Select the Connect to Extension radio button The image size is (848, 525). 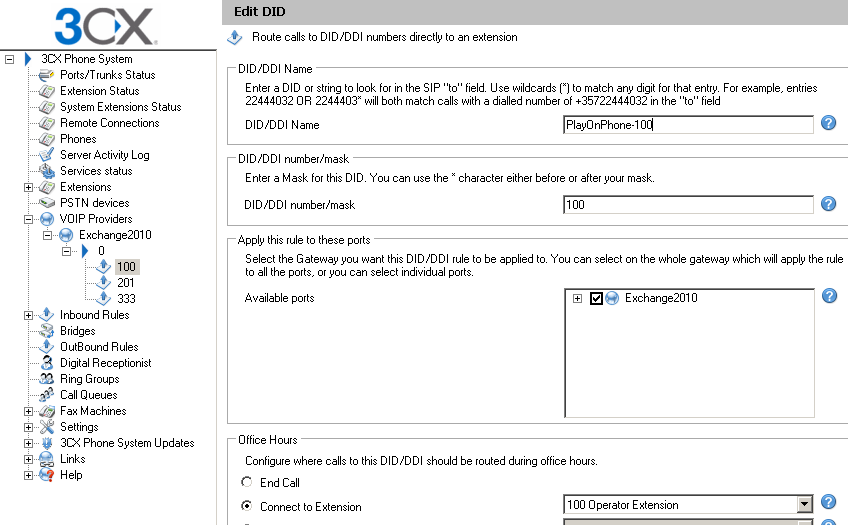coord(247,506)
